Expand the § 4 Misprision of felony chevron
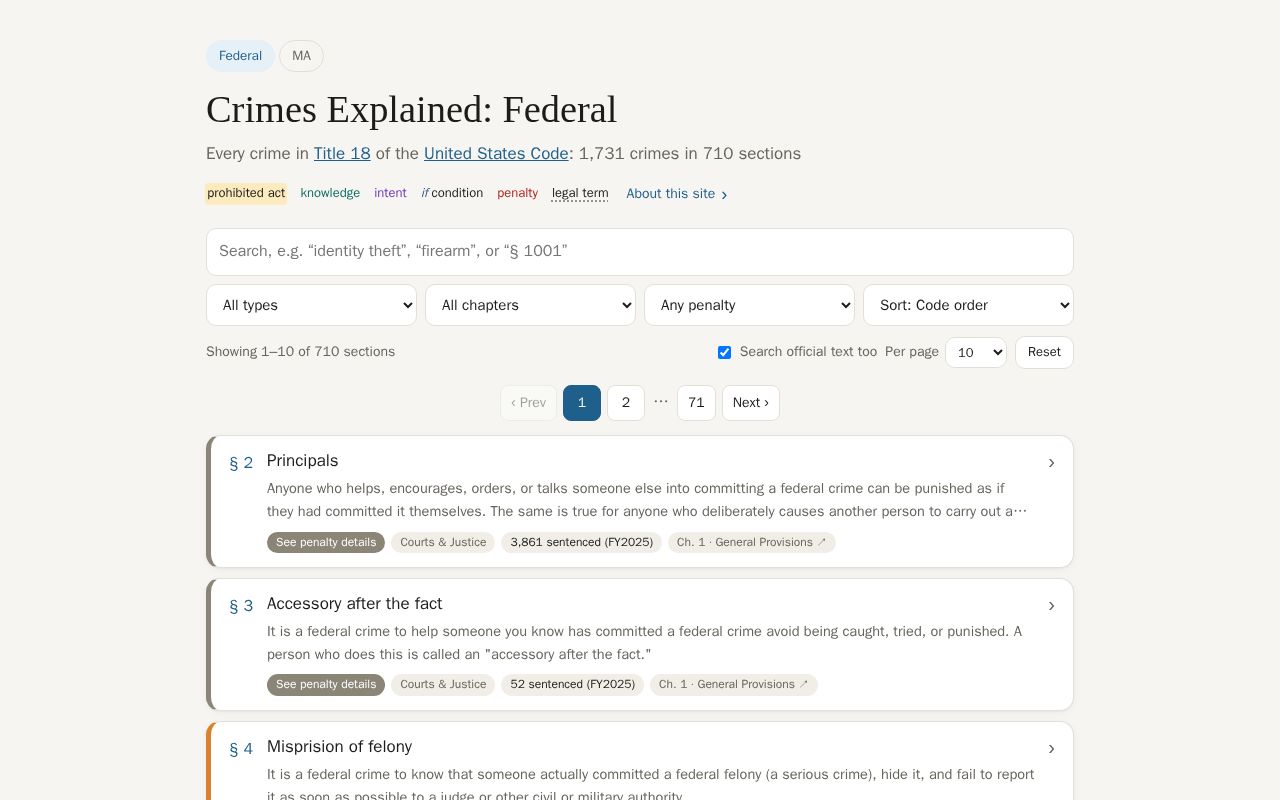 [1051, 749]
